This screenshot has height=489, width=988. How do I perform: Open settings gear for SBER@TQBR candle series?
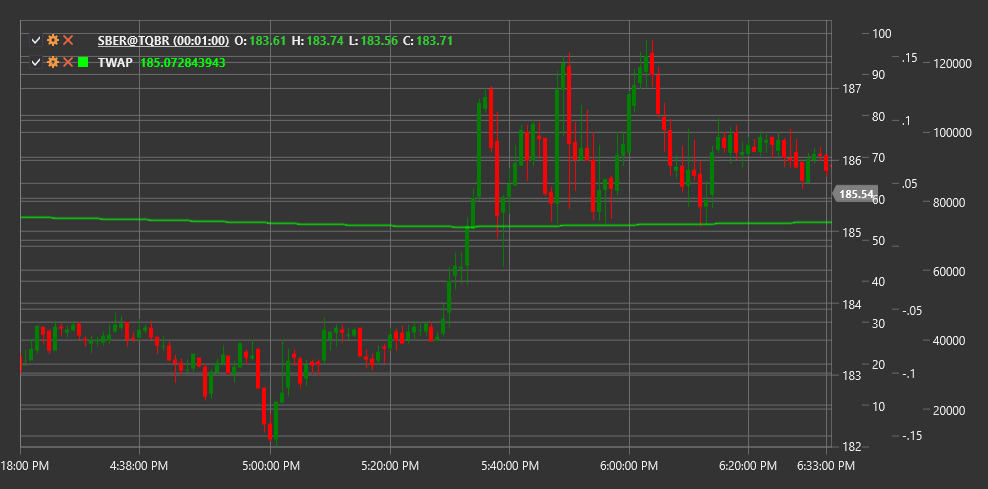53,40
